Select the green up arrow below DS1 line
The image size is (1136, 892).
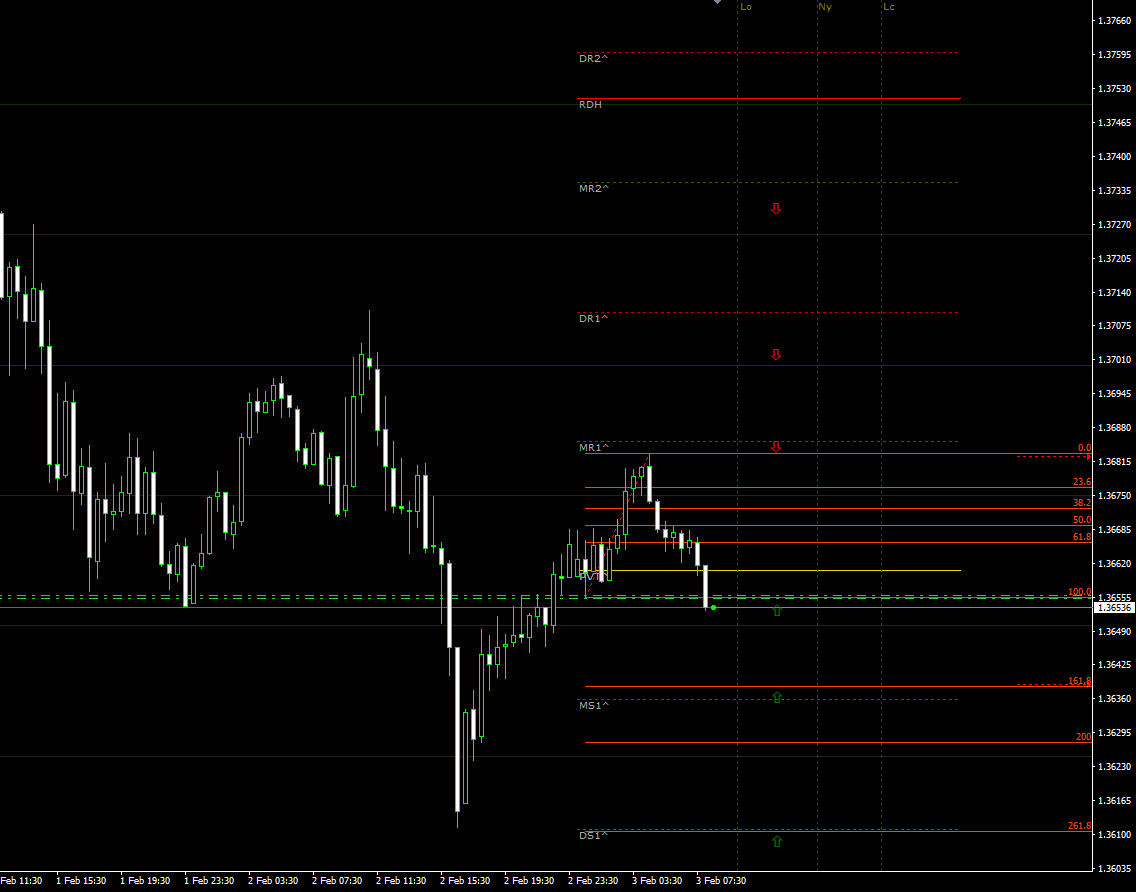click(x=776, y=841)
